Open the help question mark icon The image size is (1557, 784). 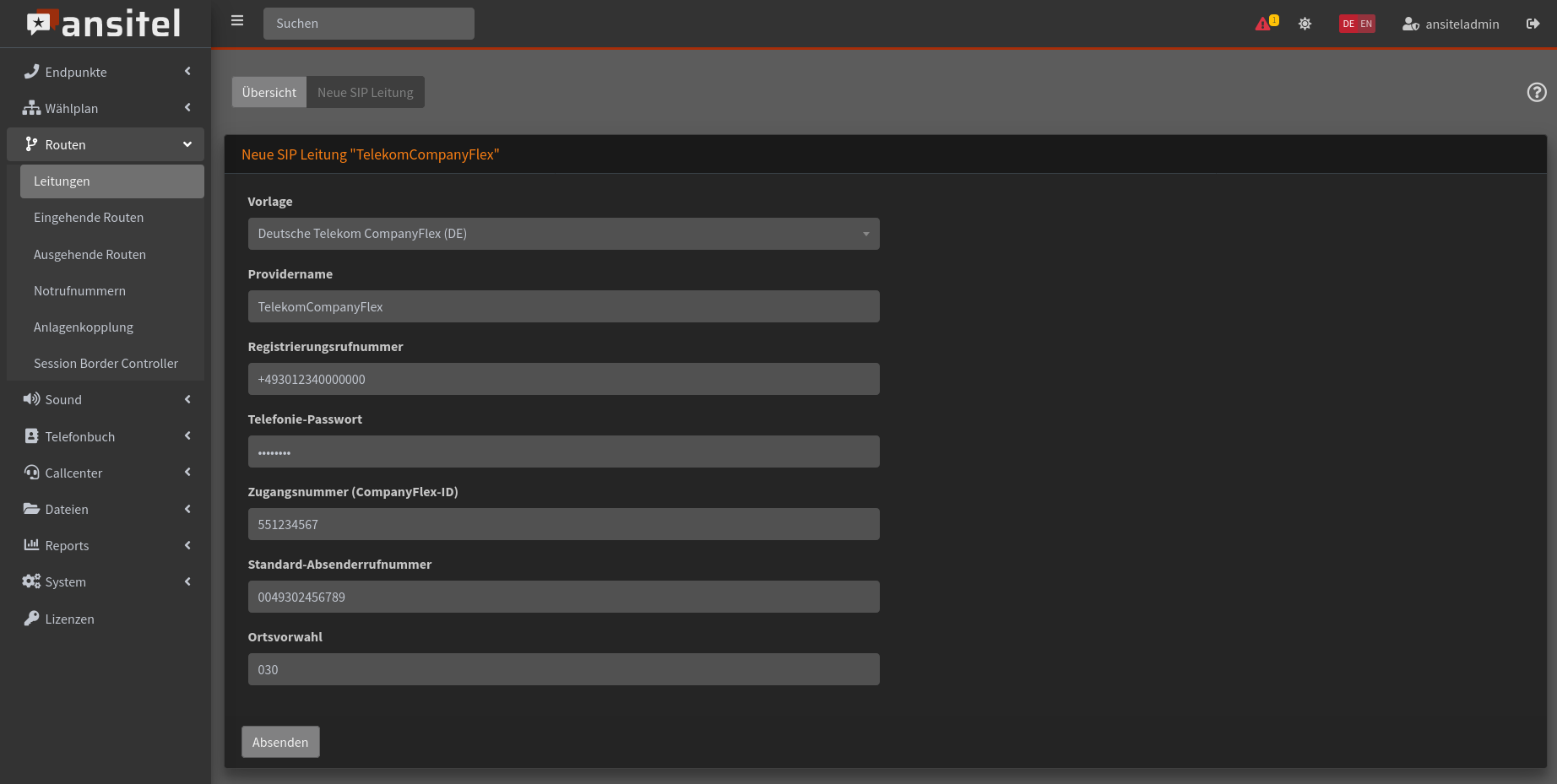click(1536, 92)
